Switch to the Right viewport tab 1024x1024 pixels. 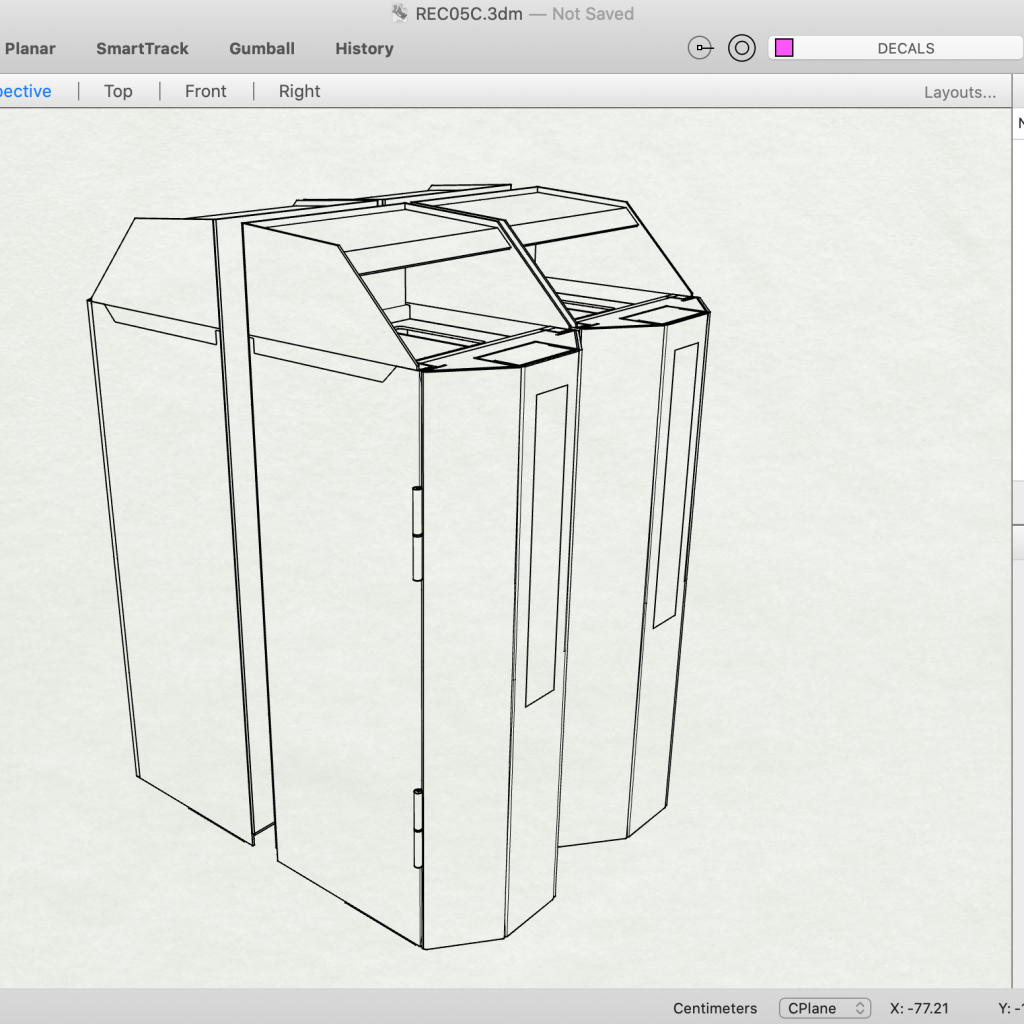tap(299, 91)
